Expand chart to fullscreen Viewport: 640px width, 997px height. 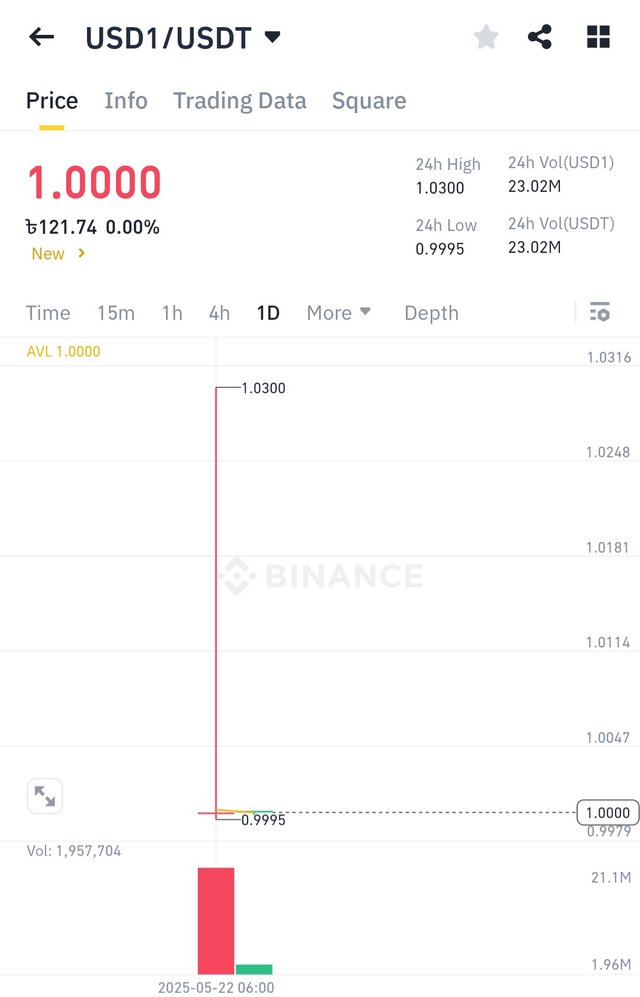44,795
